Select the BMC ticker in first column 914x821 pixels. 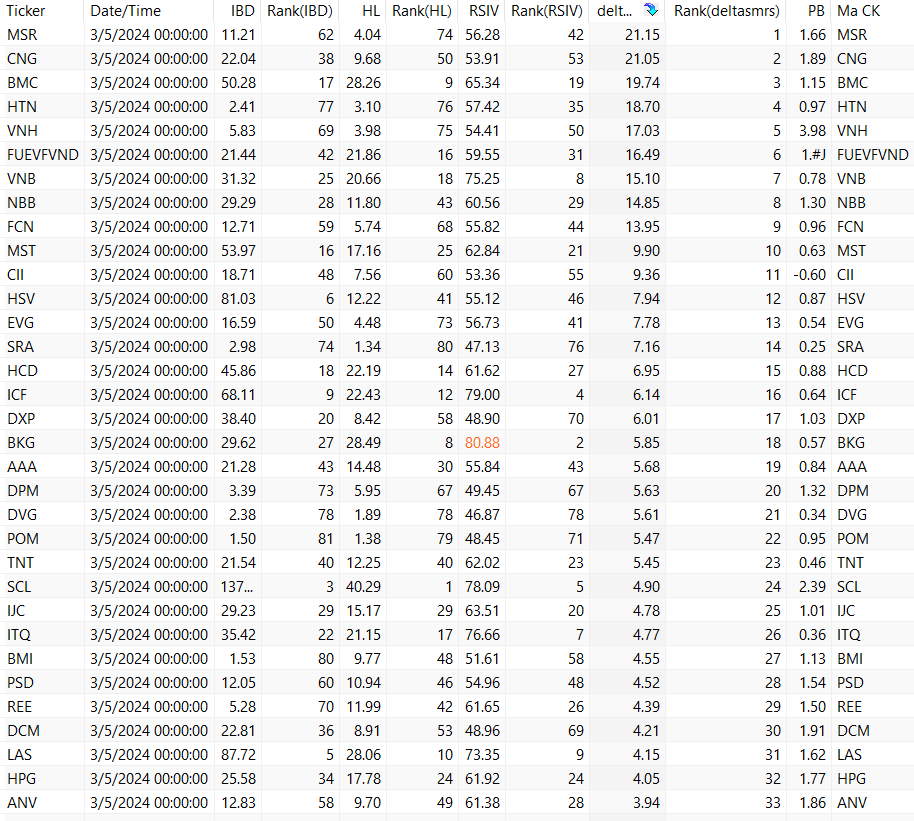pyautogui.click(x=23, y=83)
